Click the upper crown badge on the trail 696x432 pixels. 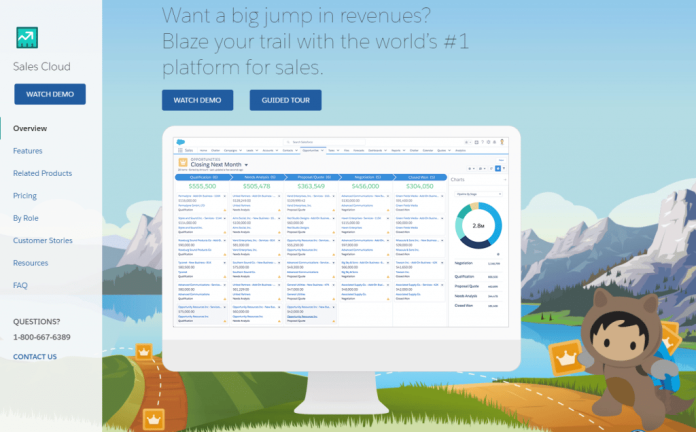pyautogui.click(x=144, y=352)
